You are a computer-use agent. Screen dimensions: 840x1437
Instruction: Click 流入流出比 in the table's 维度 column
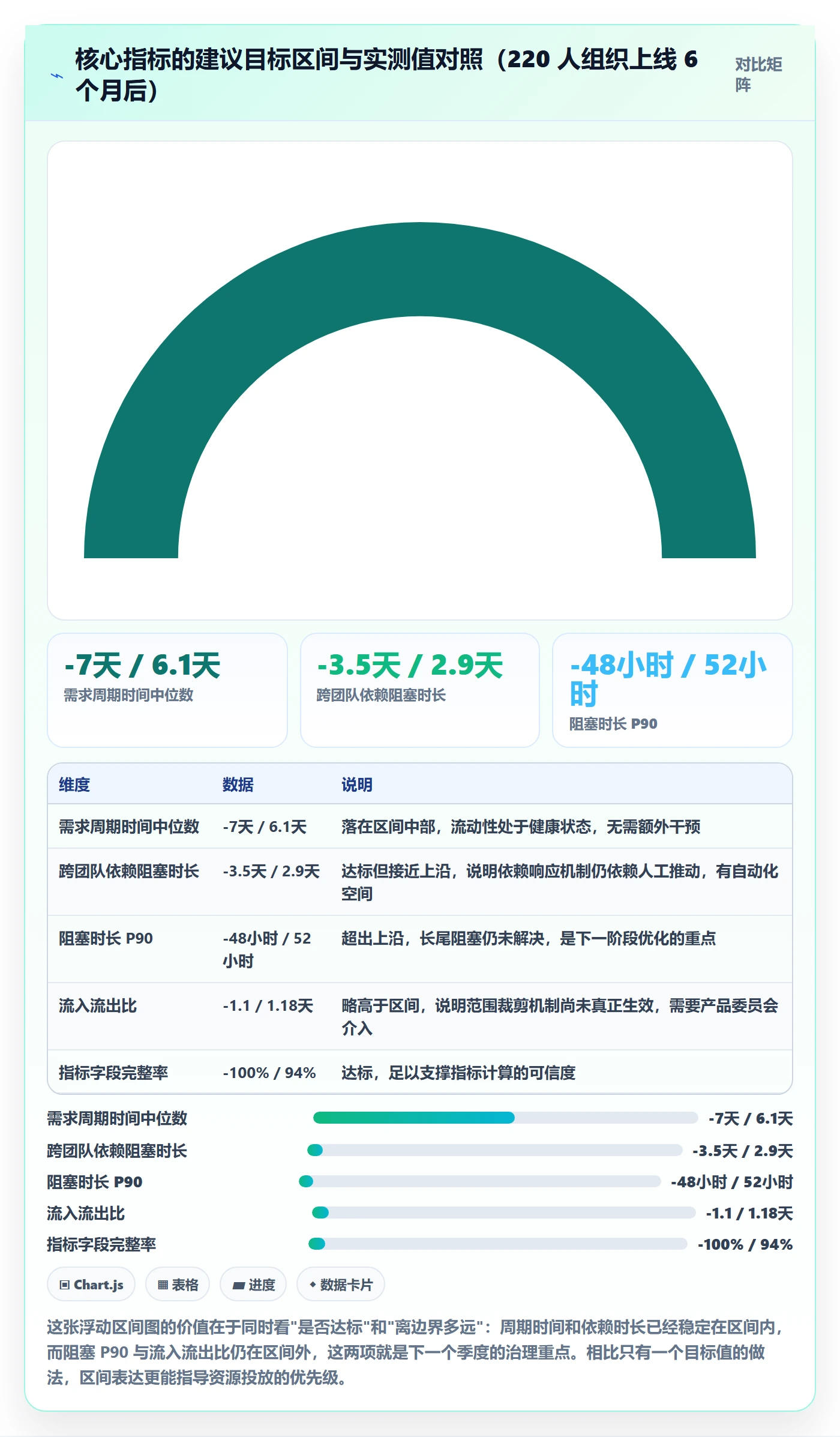click(x=98, y=1005)
